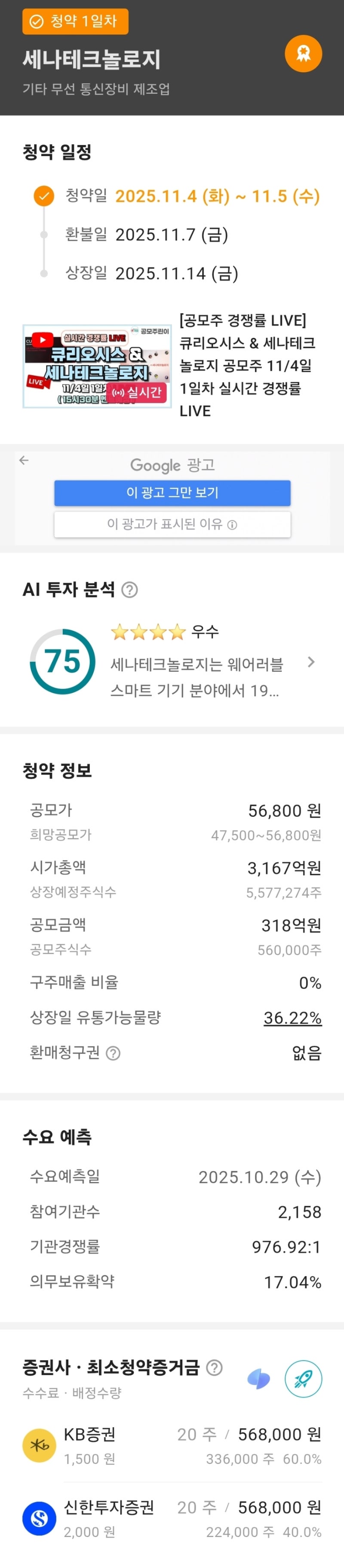Tap the 청약 1일차 status badge
Image resolution: width=344 pixels, height=1568 pixels.
pyautogui.click(x=75, y=22)
